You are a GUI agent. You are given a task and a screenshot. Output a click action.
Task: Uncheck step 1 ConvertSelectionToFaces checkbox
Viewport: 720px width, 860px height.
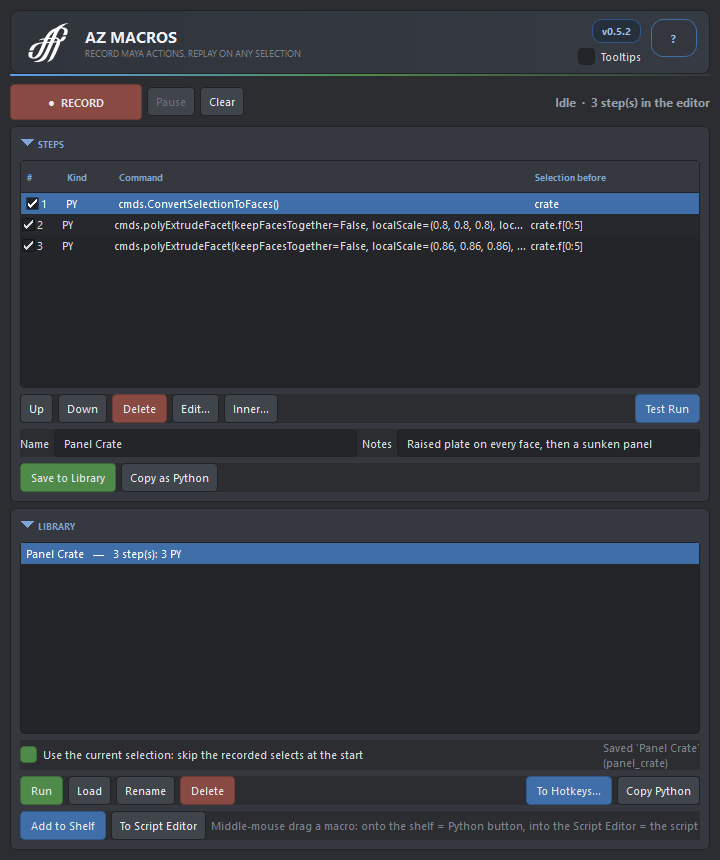tap(32, 203)
